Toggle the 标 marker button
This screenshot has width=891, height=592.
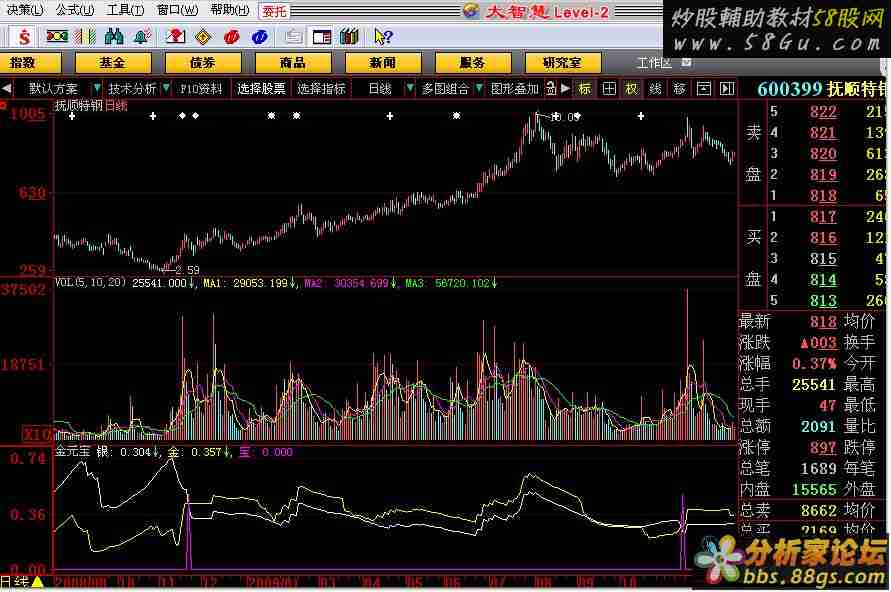point(585,89)
